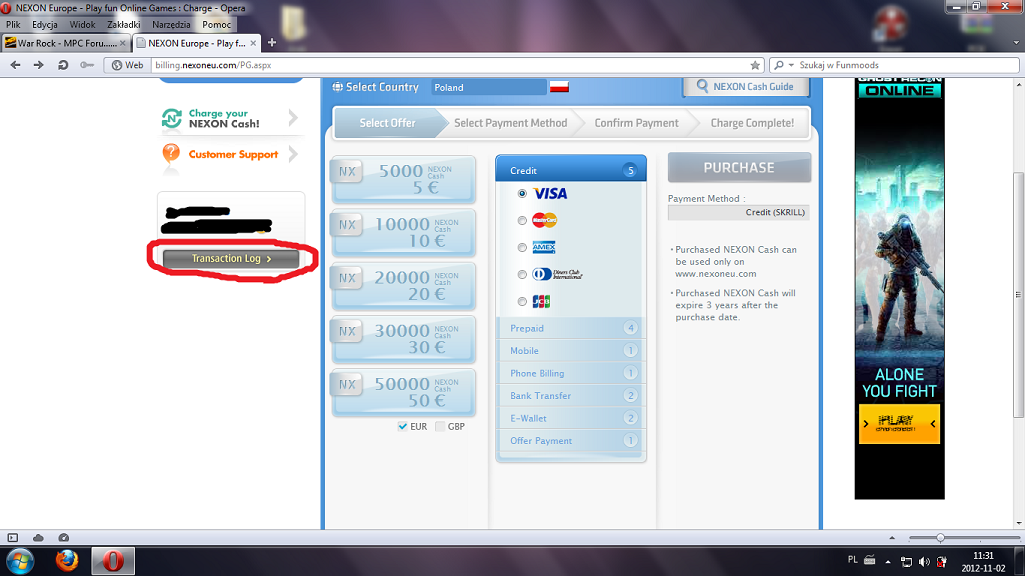Open the volume speaker tray icon
Viewport: 1025px width, 576px height.
click(x=924, y=562)
